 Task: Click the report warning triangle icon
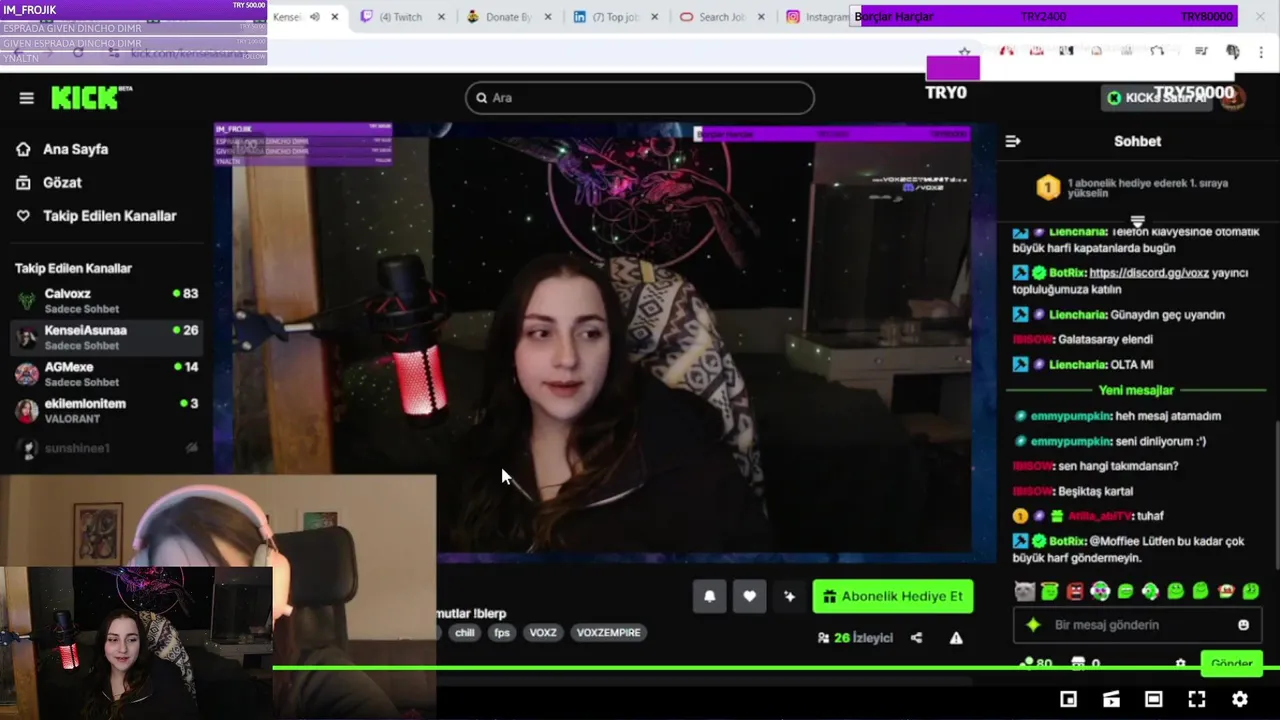pyautogui.click(x=956, y=638)
